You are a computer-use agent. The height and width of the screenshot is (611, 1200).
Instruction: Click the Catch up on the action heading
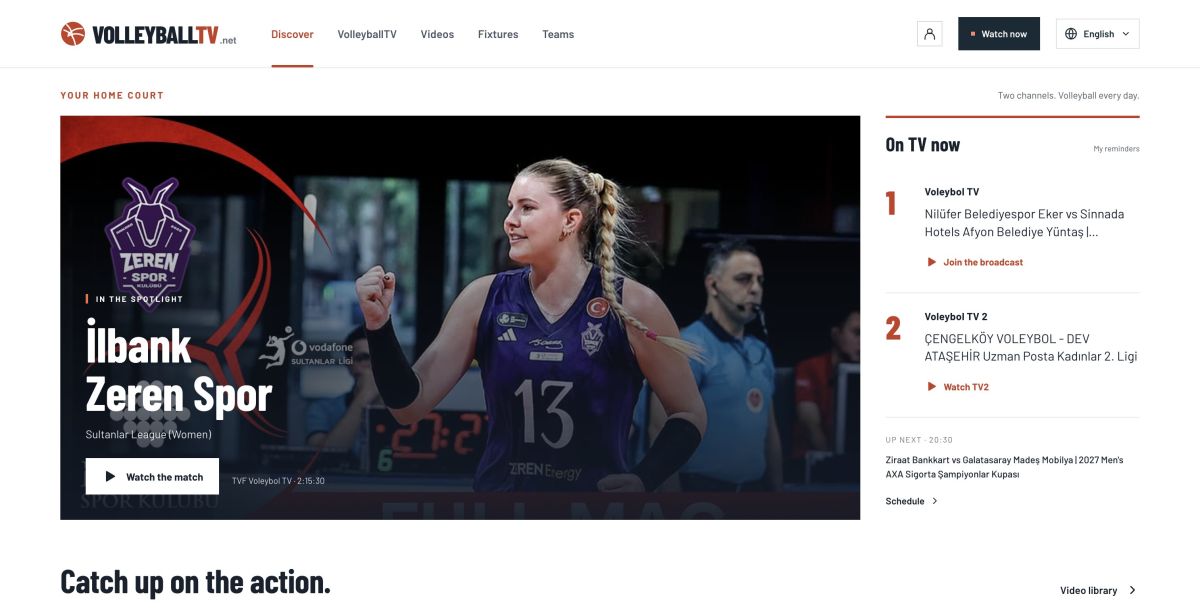pos(195,582)
